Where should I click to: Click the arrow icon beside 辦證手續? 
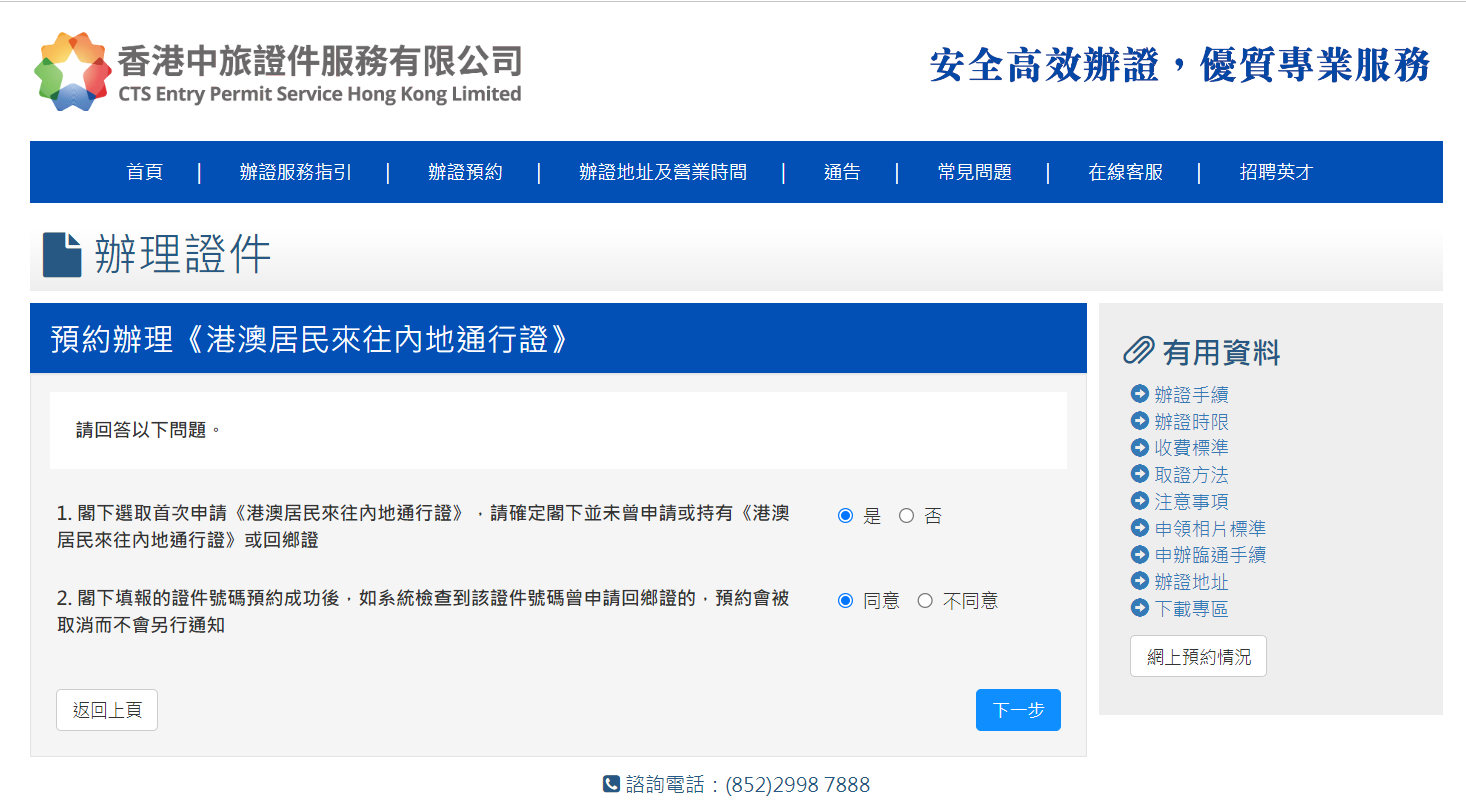pos(1139,394)
